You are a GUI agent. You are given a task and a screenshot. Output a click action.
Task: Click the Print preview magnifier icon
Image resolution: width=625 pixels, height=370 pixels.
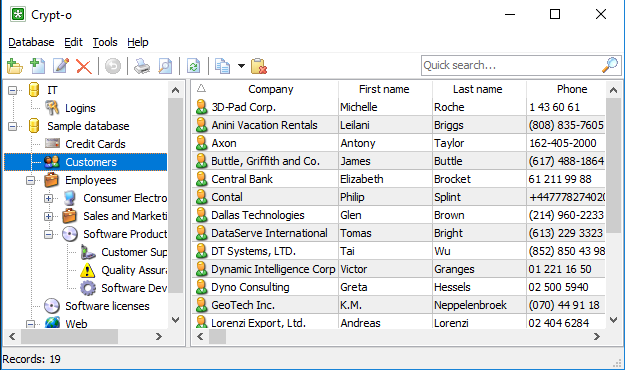[165, 66]
